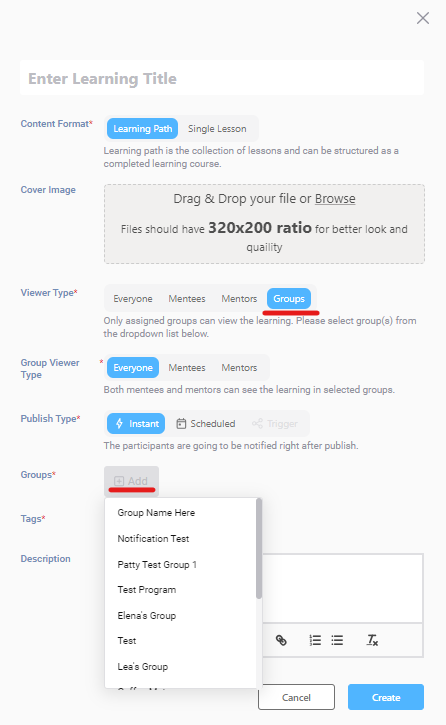This screenshot has height=725, width=446.
Task: Focus the Enter Learning Title field
Action: [x=222, y=78]
